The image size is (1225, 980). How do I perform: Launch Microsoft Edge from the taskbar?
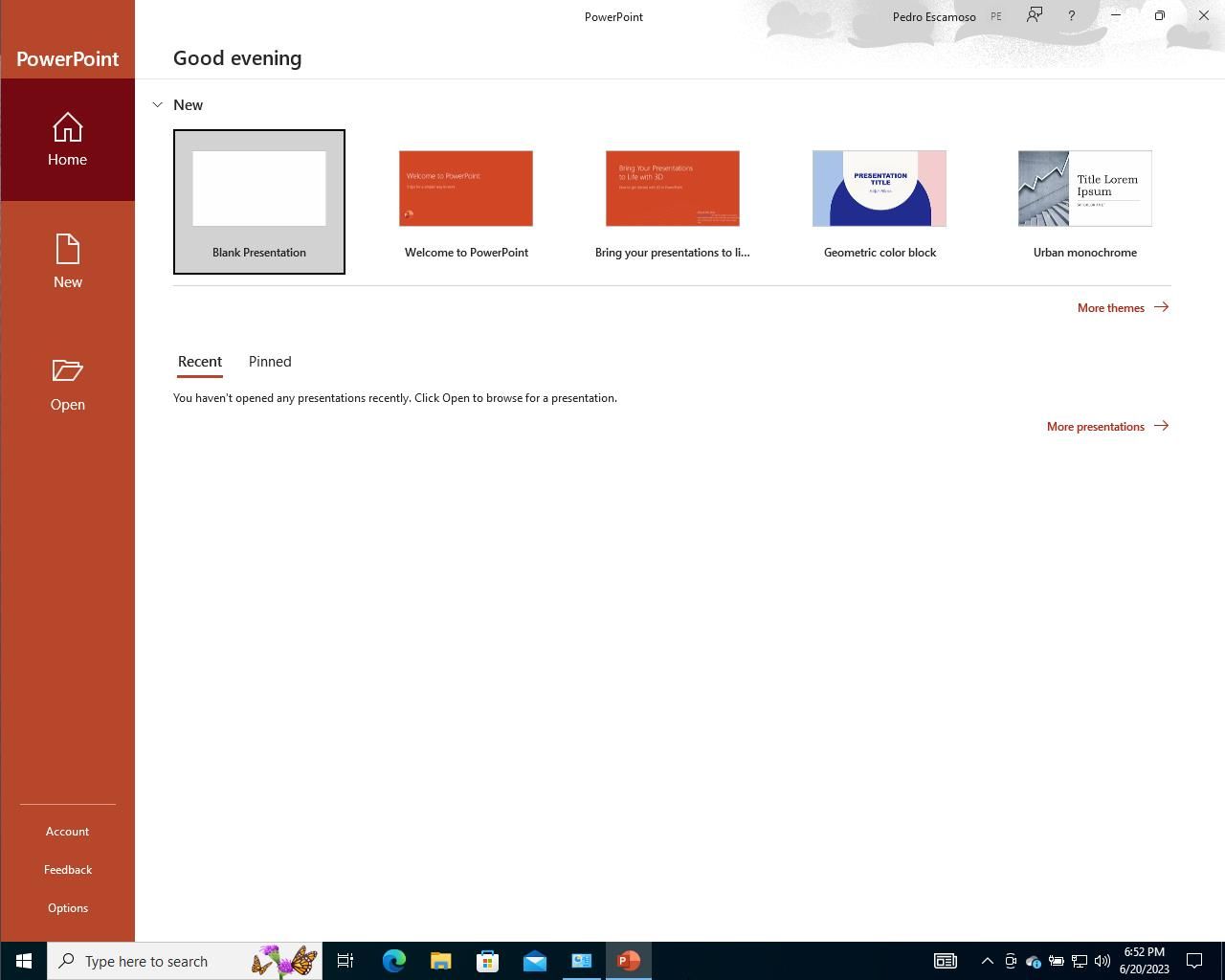coord(393,961)
